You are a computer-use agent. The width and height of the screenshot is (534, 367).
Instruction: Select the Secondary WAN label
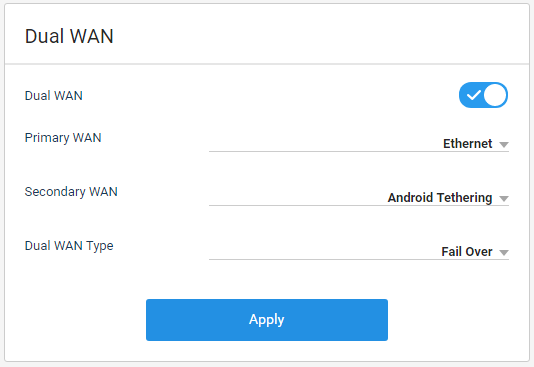(71, 192)
